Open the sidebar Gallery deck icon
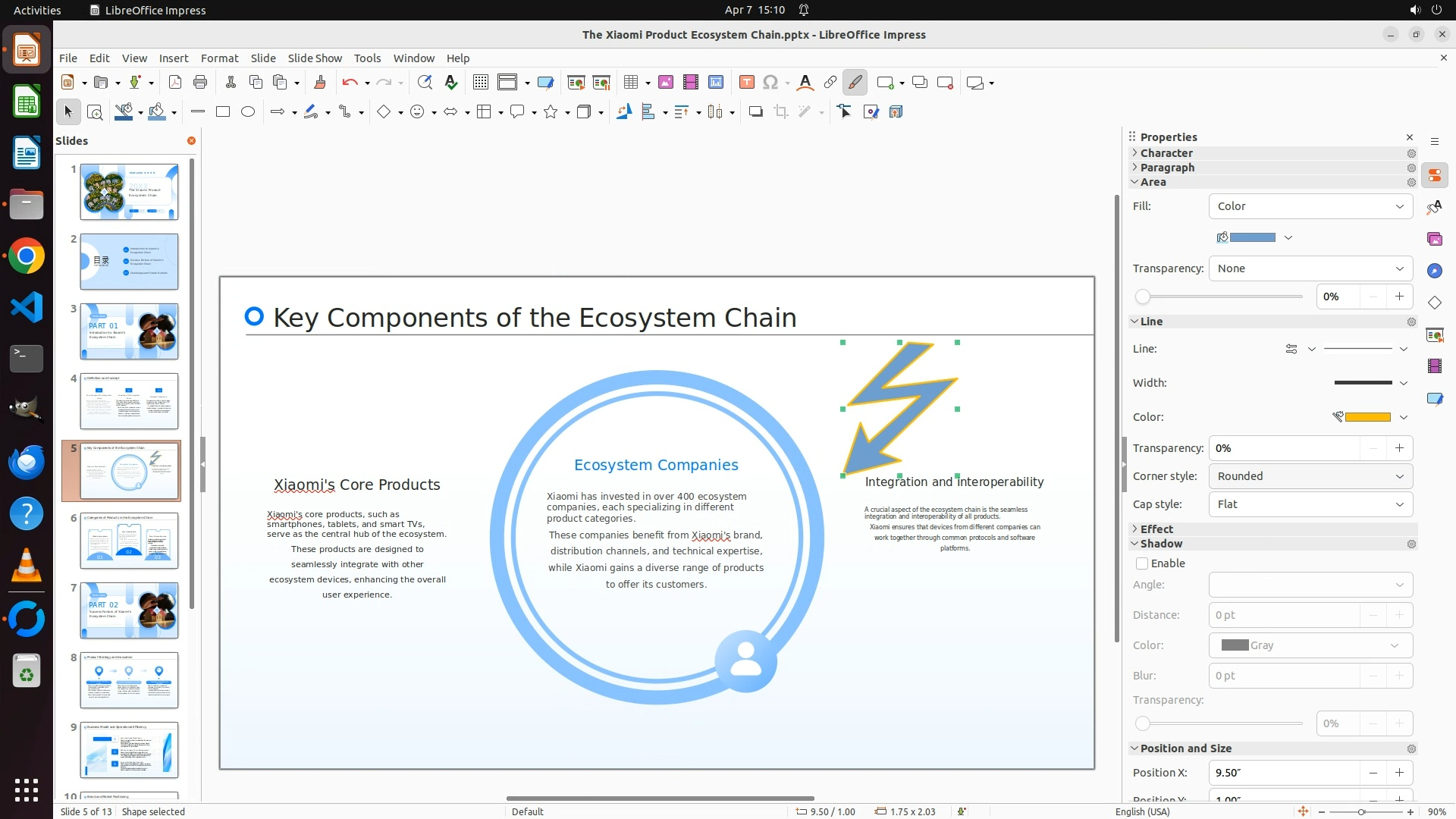 coord(1434,239)
